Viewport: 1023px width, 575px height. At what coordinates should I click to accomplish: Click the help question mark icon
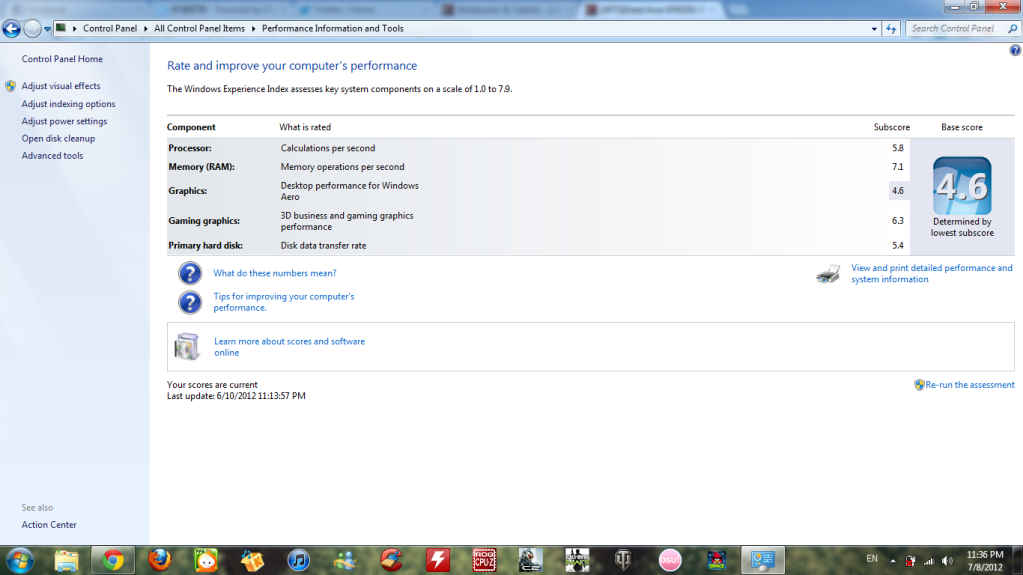click(x=1015, y=50)
